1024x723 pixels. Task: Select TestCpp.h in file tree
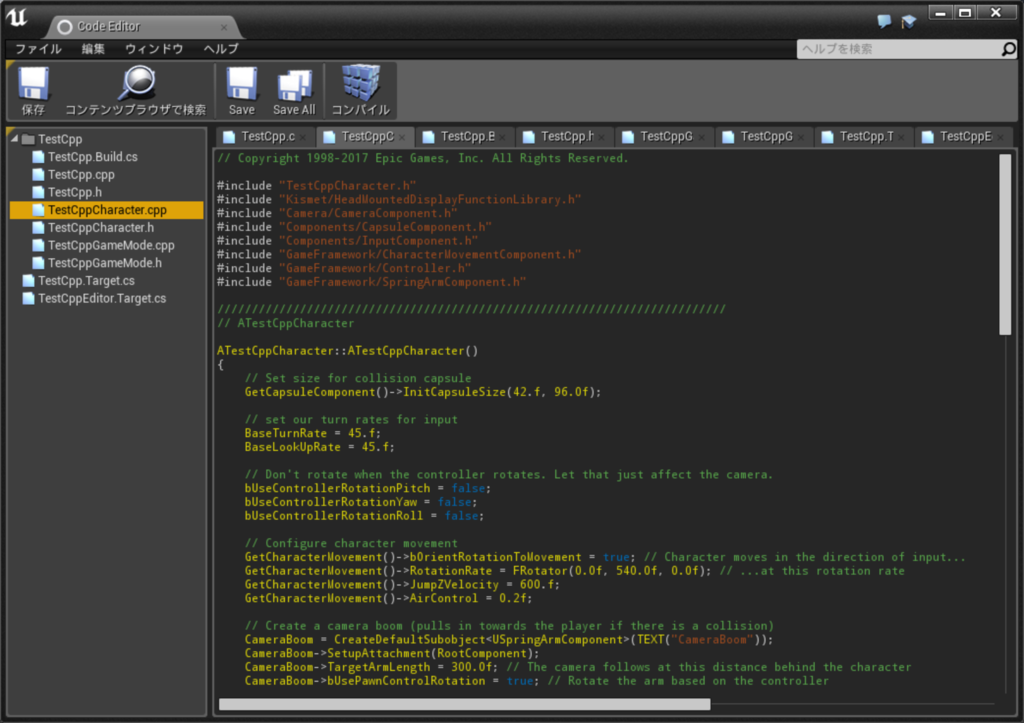106,192
